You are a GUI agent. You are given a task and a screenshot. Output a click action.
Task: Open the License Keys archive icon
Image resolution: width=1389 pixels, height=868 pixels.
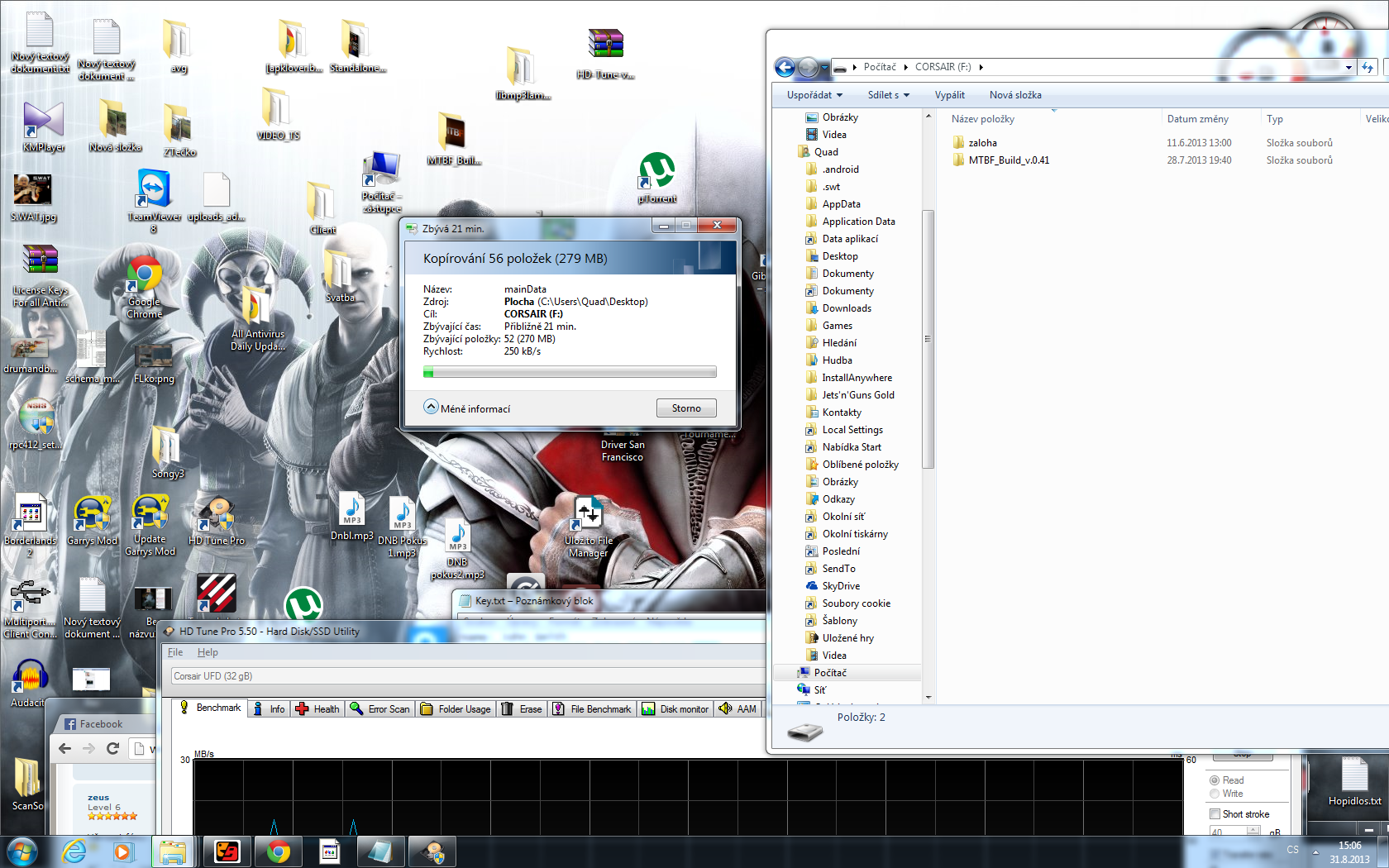pos(41,276)
